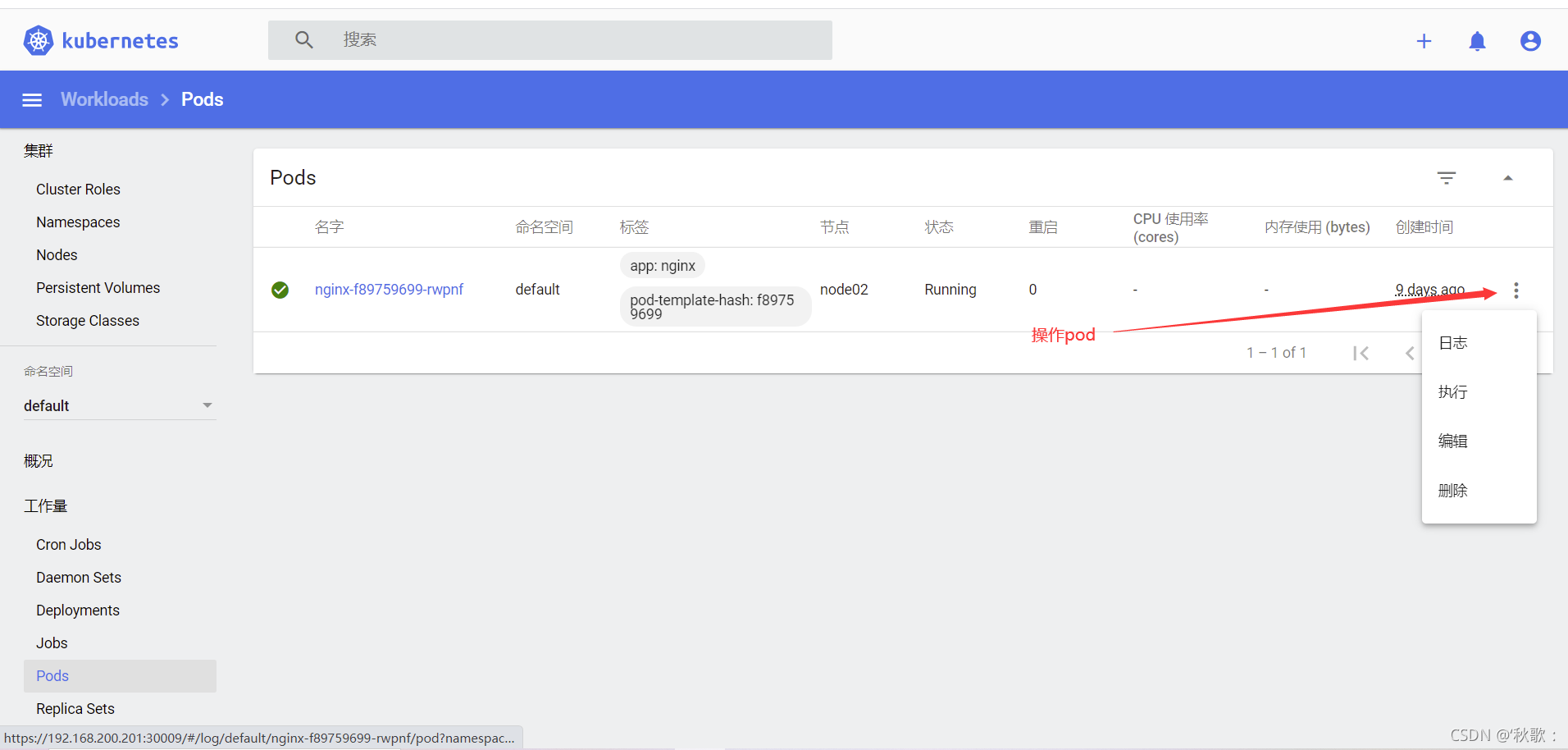Click the CPU 使用率 column header
Screen dimensions: 1568x750
[x=1171, y=227]
